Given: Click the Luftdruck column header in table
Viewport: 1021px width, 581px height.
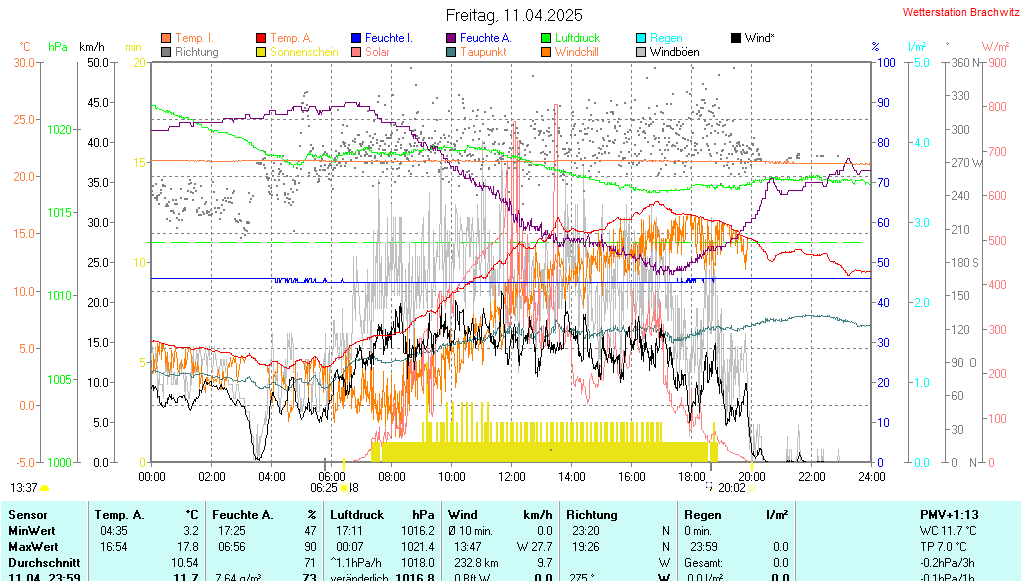Looking at the screenshot, I should click(x=357, y=514).
